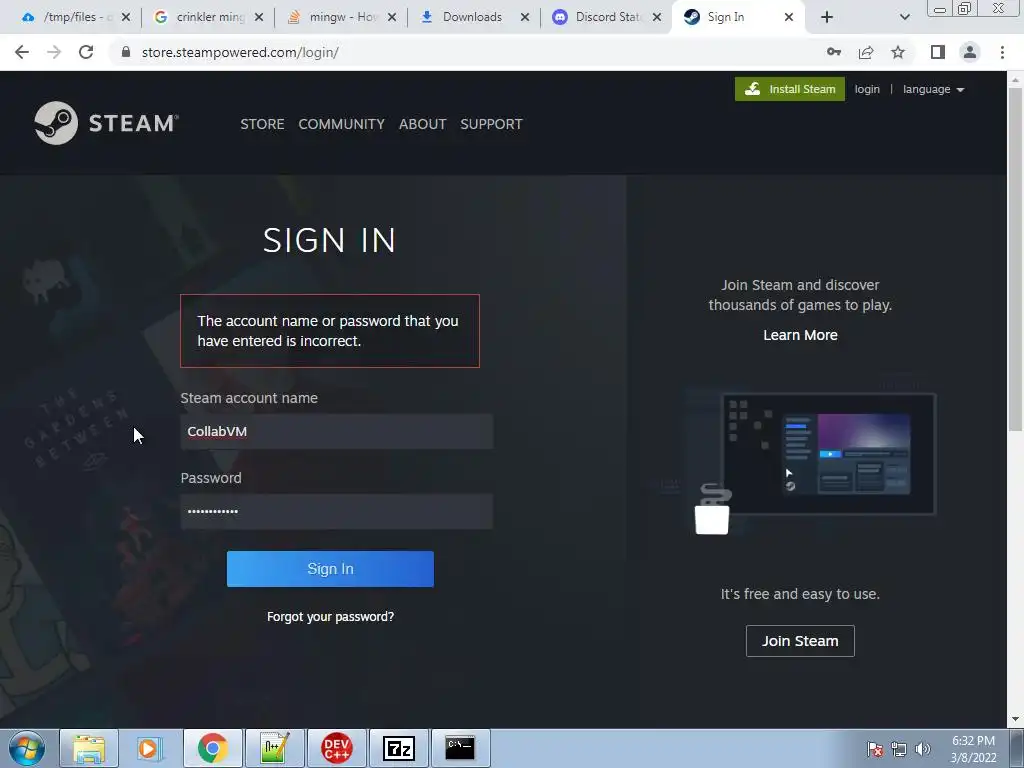This screenshot has height=768, width=1024.
Task: Focus the Steam account name field
Action: point(336,431)
